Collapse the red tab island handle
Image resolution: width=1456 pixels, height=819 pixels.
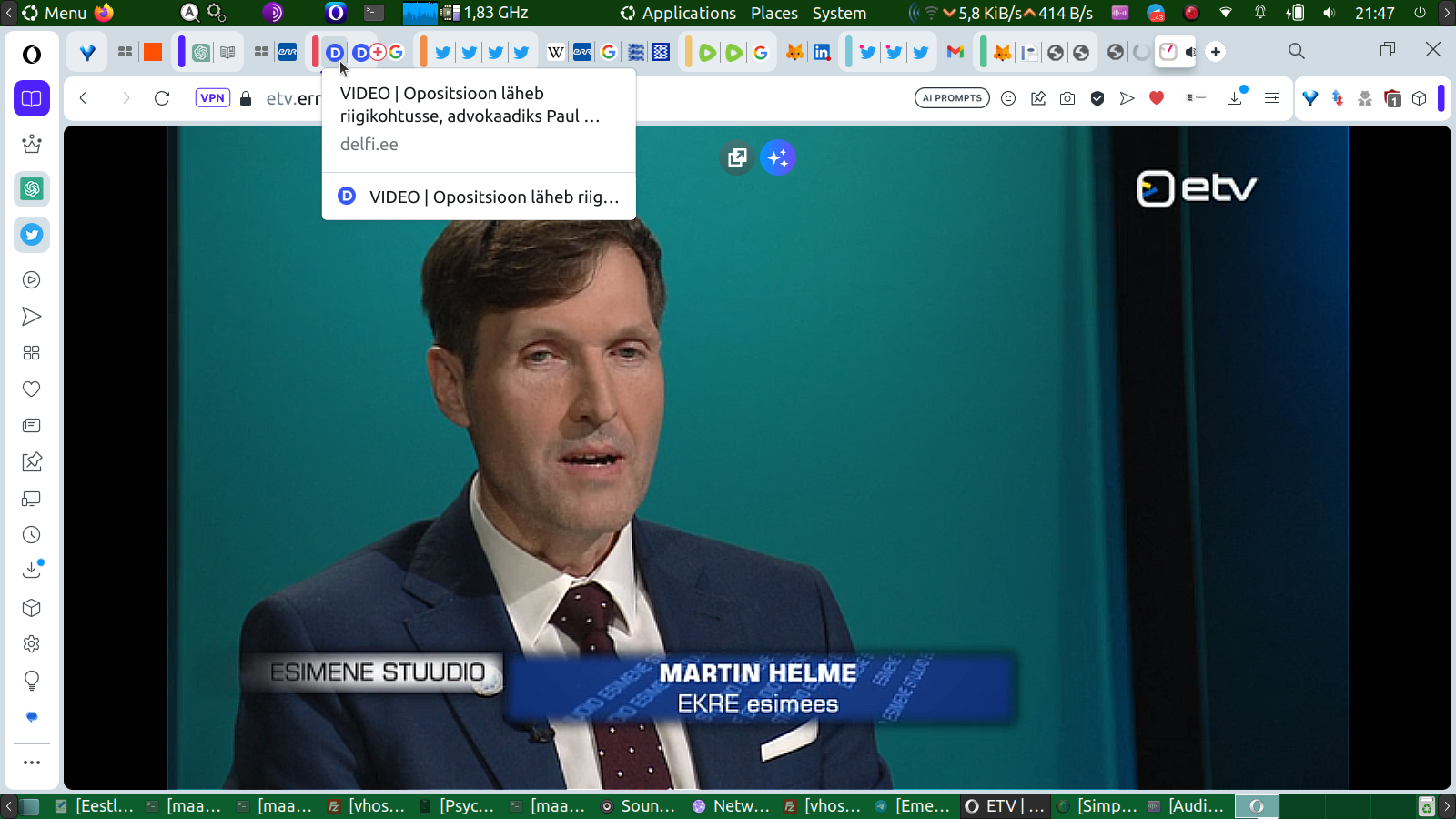point(315,52)
